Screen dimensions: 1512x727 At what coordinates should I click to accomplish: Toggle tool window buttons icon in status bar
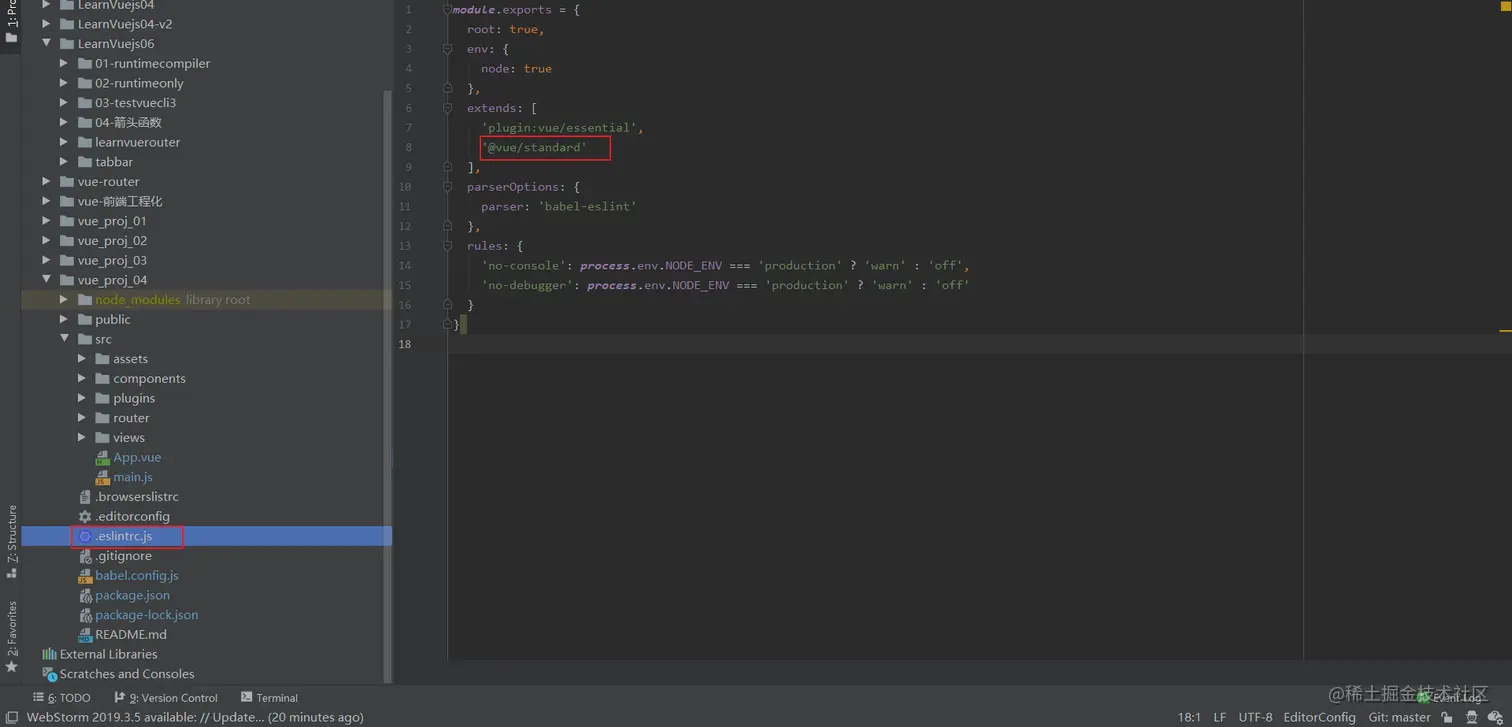(11, 717)
